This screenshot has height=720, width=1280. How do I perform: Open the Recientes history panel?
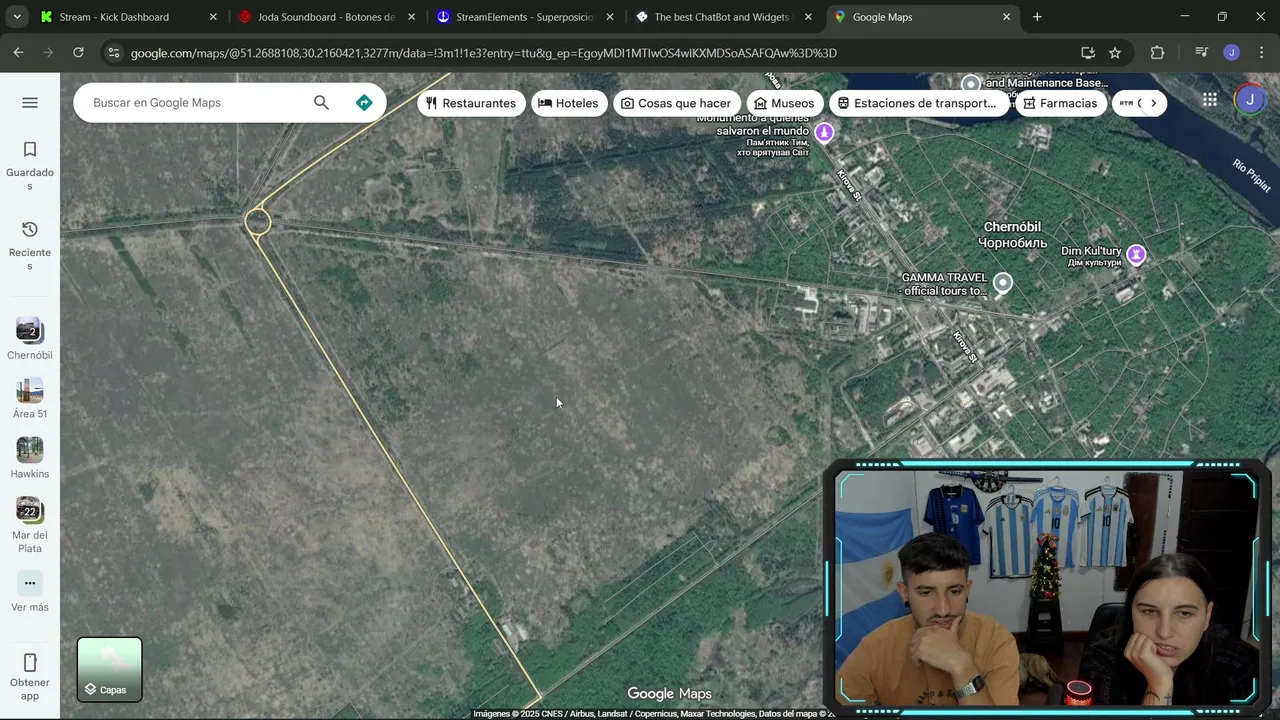(30, 245)
